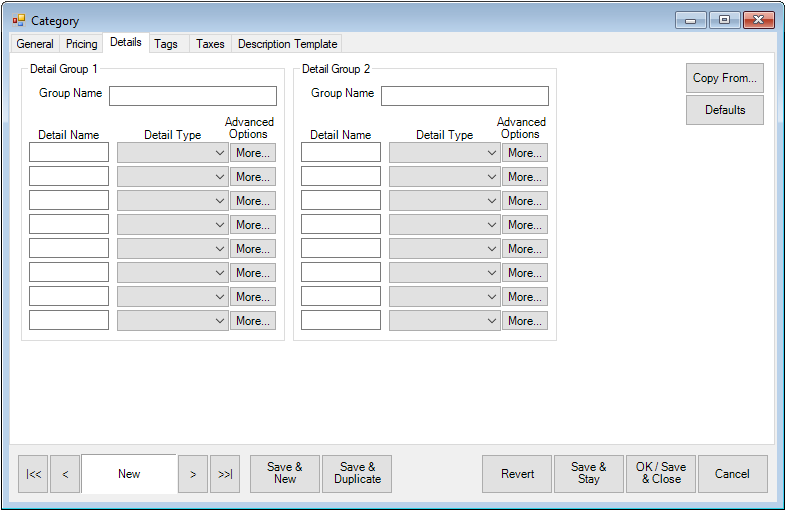Open the Pricing tab
The width and height of the screenshot is (786, 510).
[x=81, y=44]
